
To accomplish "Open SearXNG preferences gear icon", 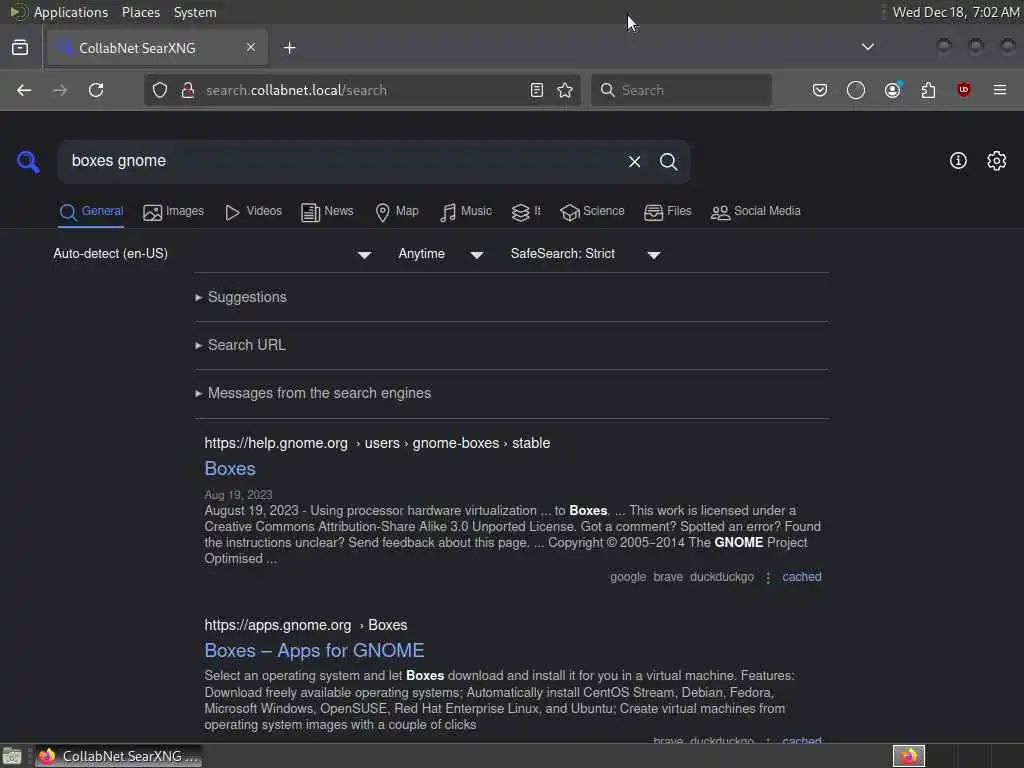I will [997, 161].
